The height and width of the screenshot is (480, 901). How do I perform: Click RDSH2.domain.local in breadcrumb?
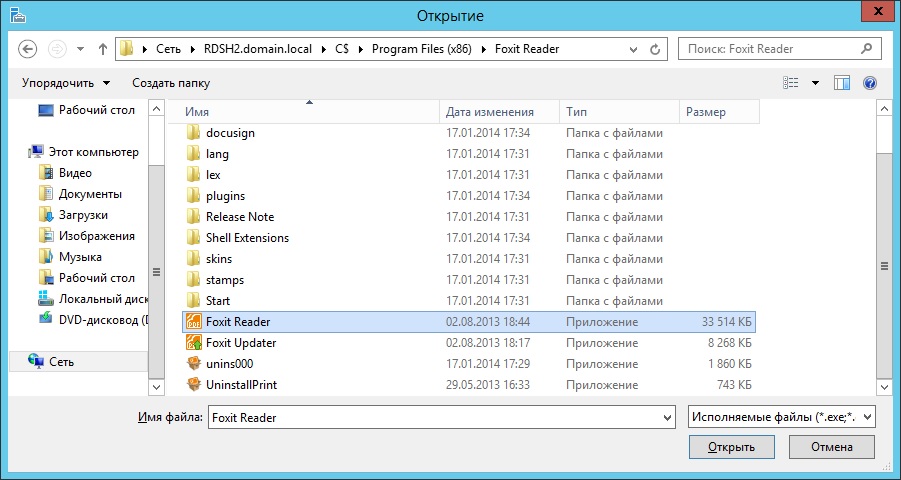point(258,49)
